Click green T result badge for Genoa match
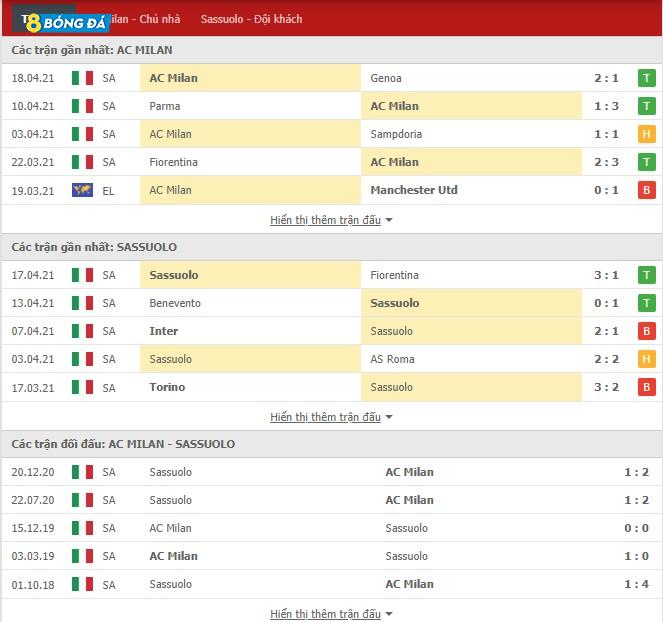 (647, 78)
